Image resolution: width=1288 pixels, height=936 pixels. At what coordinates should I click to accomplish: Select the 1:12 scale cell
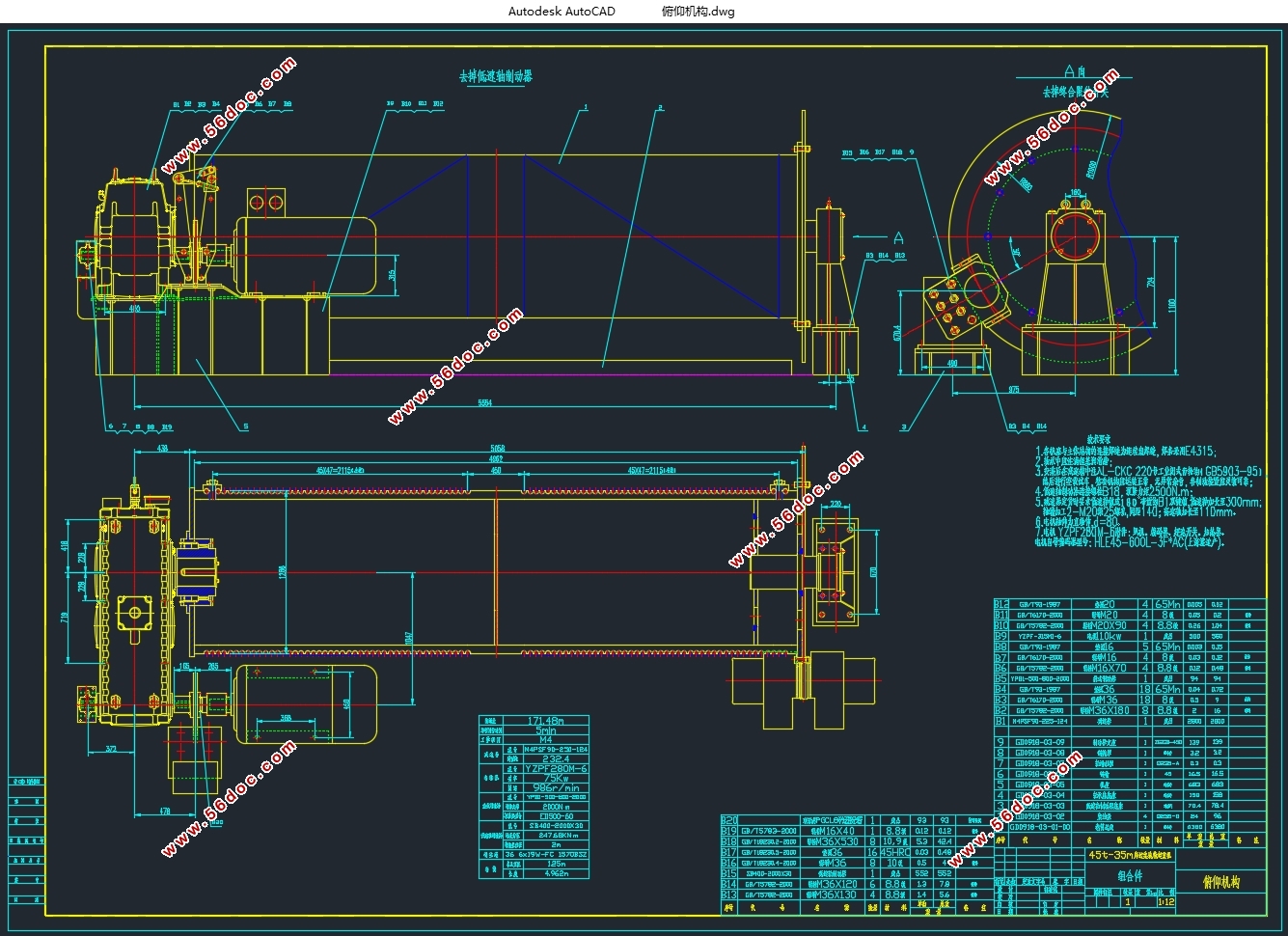[1165, 902]
